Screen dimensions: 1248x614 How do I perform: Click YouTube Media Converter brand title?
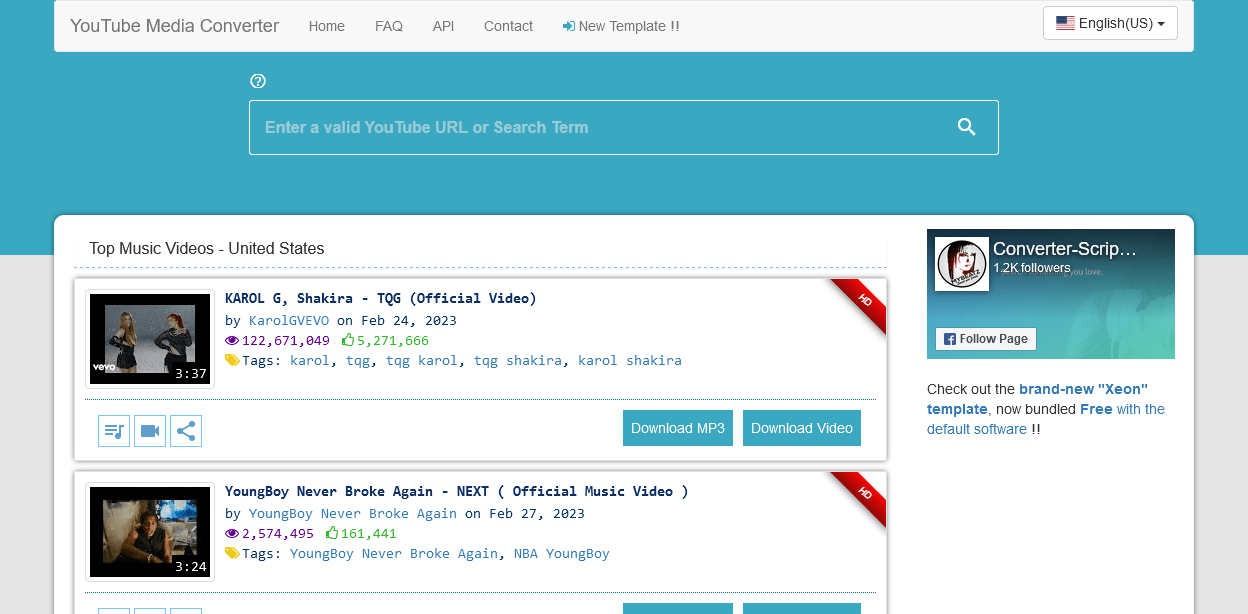coord(175,26)
